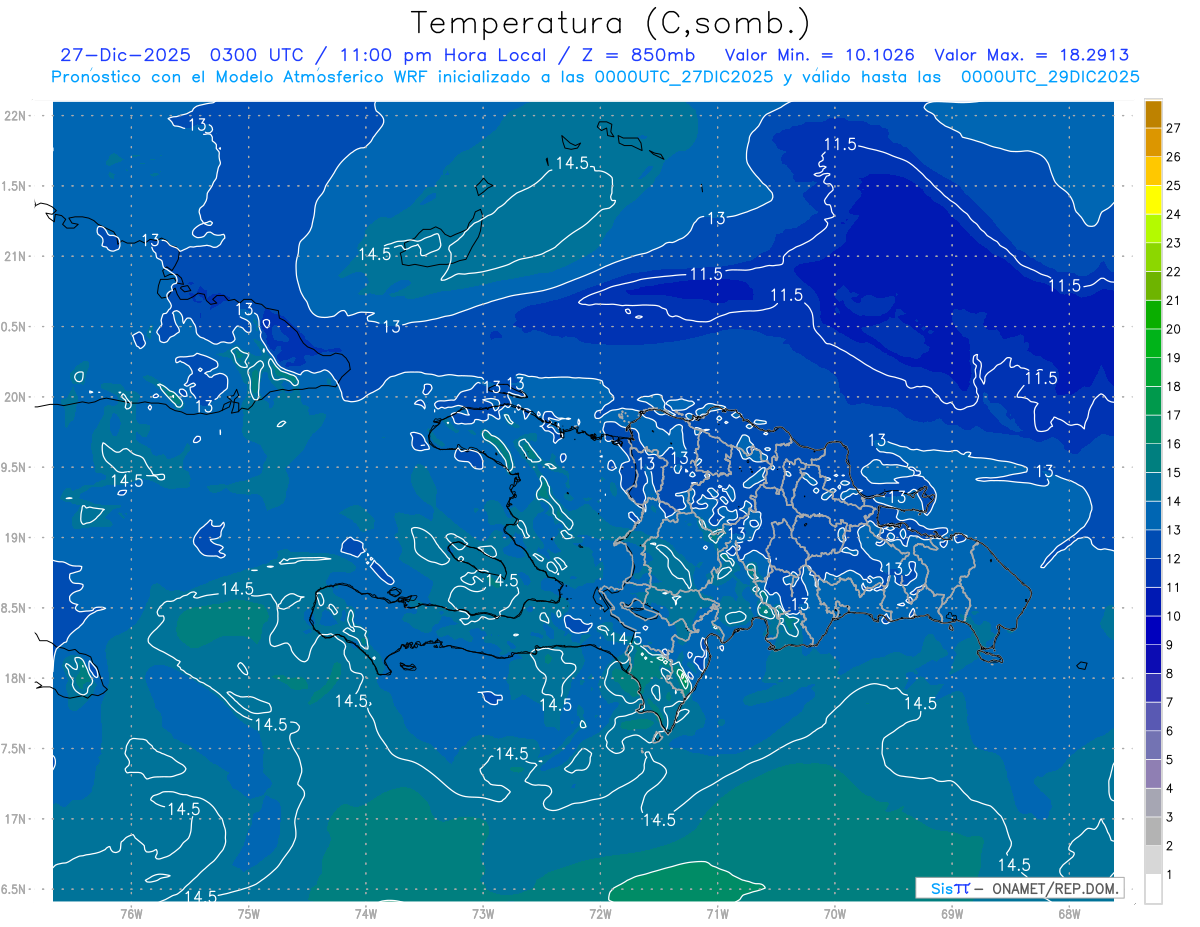This screenshot has height=927, width=1200.
Task: Click the 69W longitude axis label
Action: tap(952, 913)
